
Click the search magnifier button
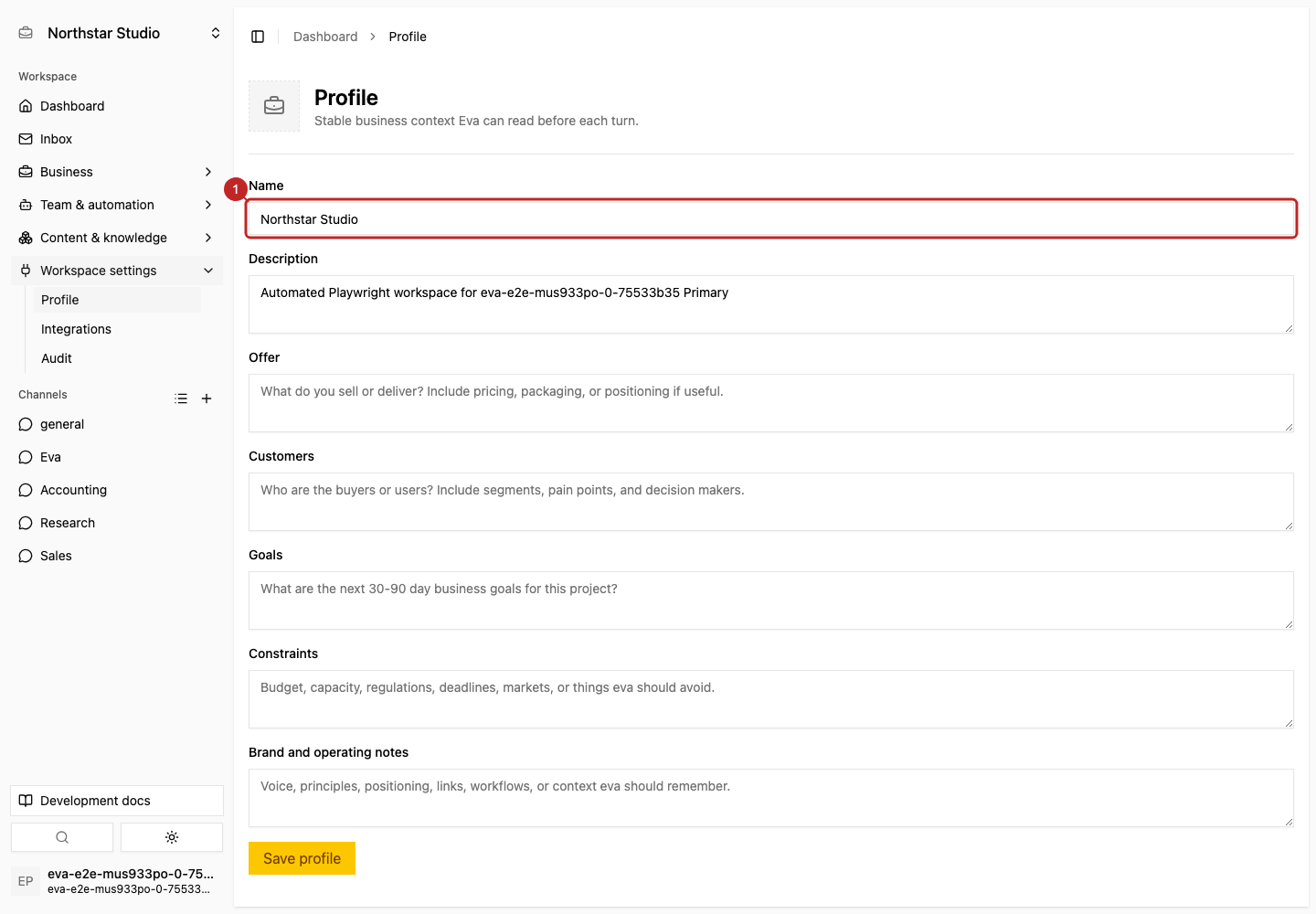click(62, 837)
